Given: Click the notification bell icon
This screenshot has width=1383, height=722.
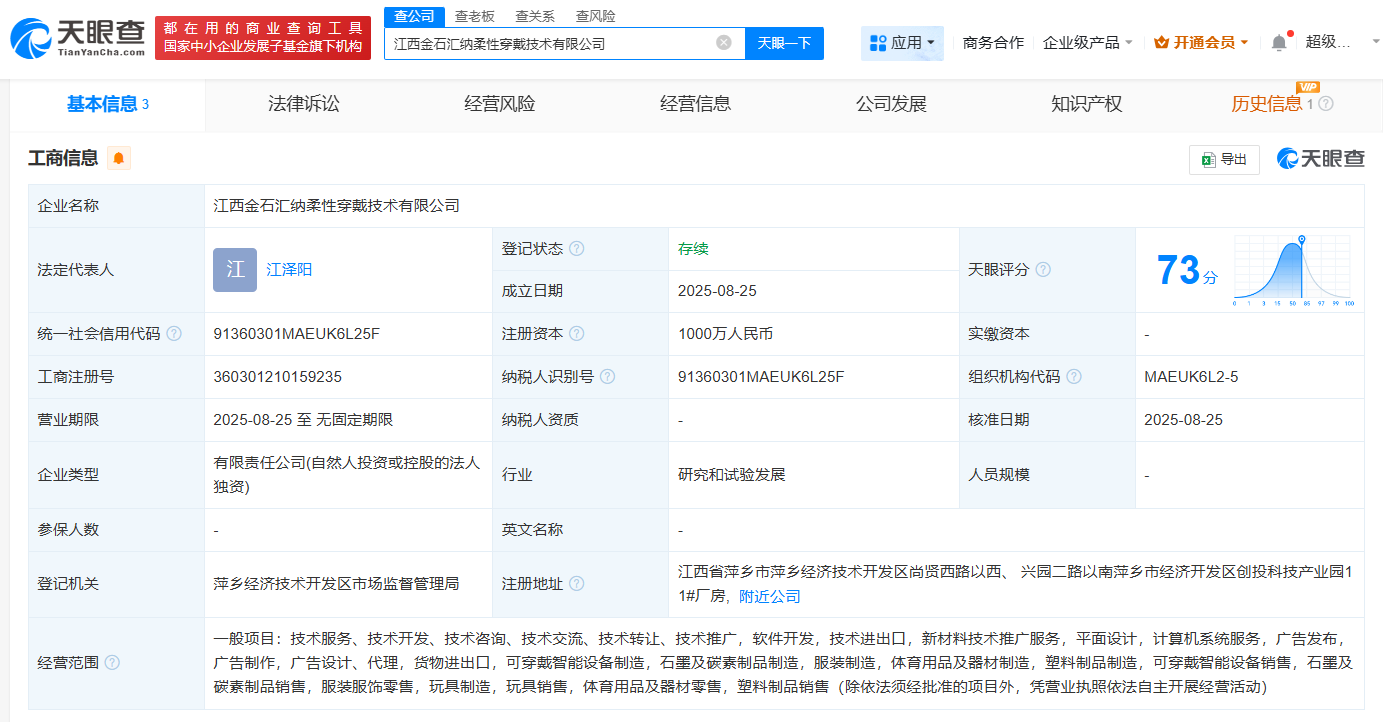Looking at the screenshot, I should click(1278, 41).
